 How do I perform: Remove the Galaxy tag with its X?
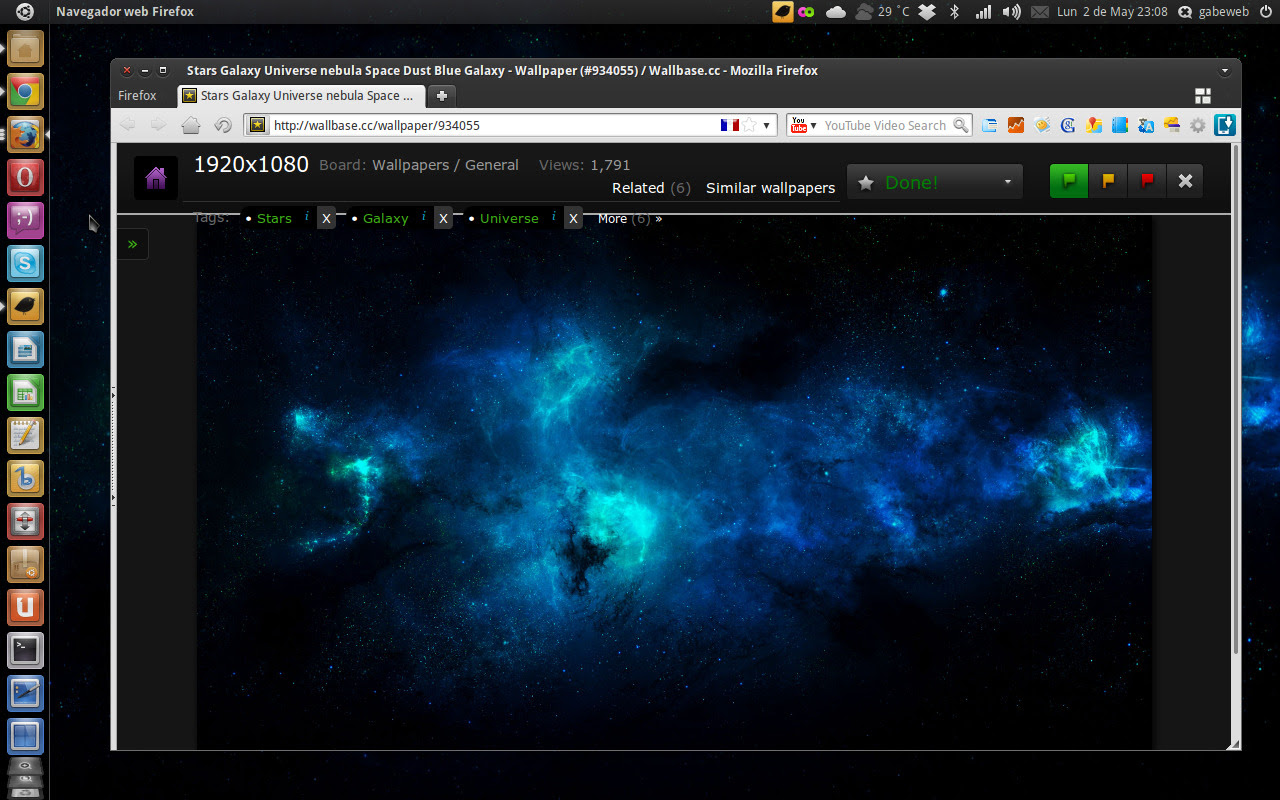[443, 218]
